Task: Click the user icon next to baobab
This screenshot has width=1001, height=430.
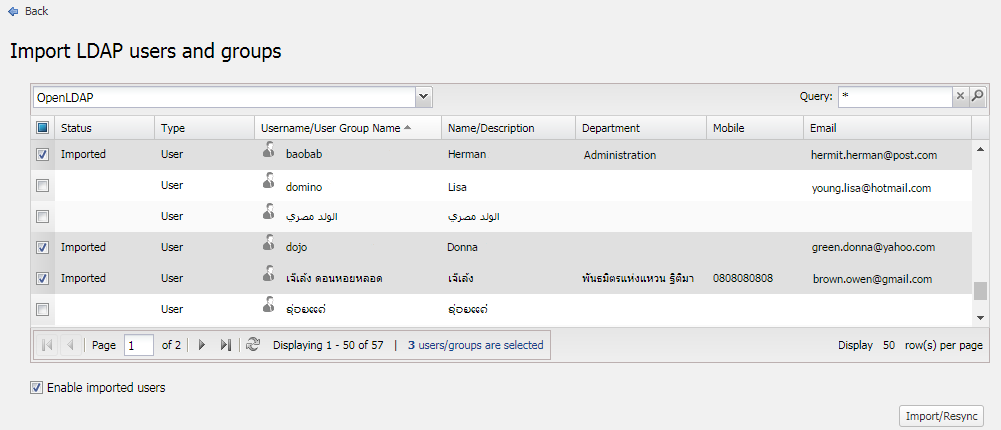Action: point(267,152)
